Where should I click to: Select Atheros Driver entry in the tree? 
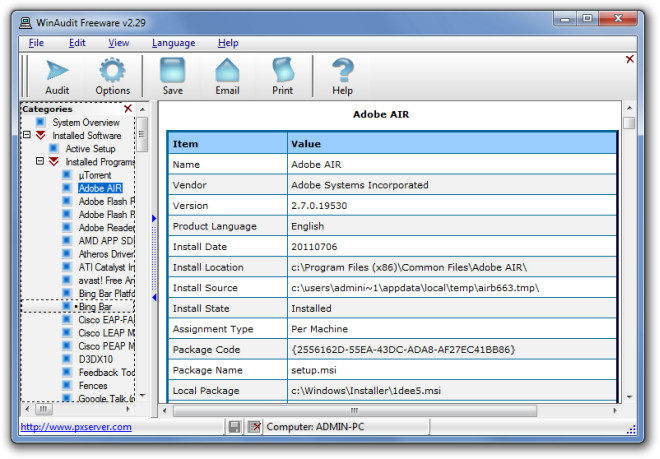point(106,254)
